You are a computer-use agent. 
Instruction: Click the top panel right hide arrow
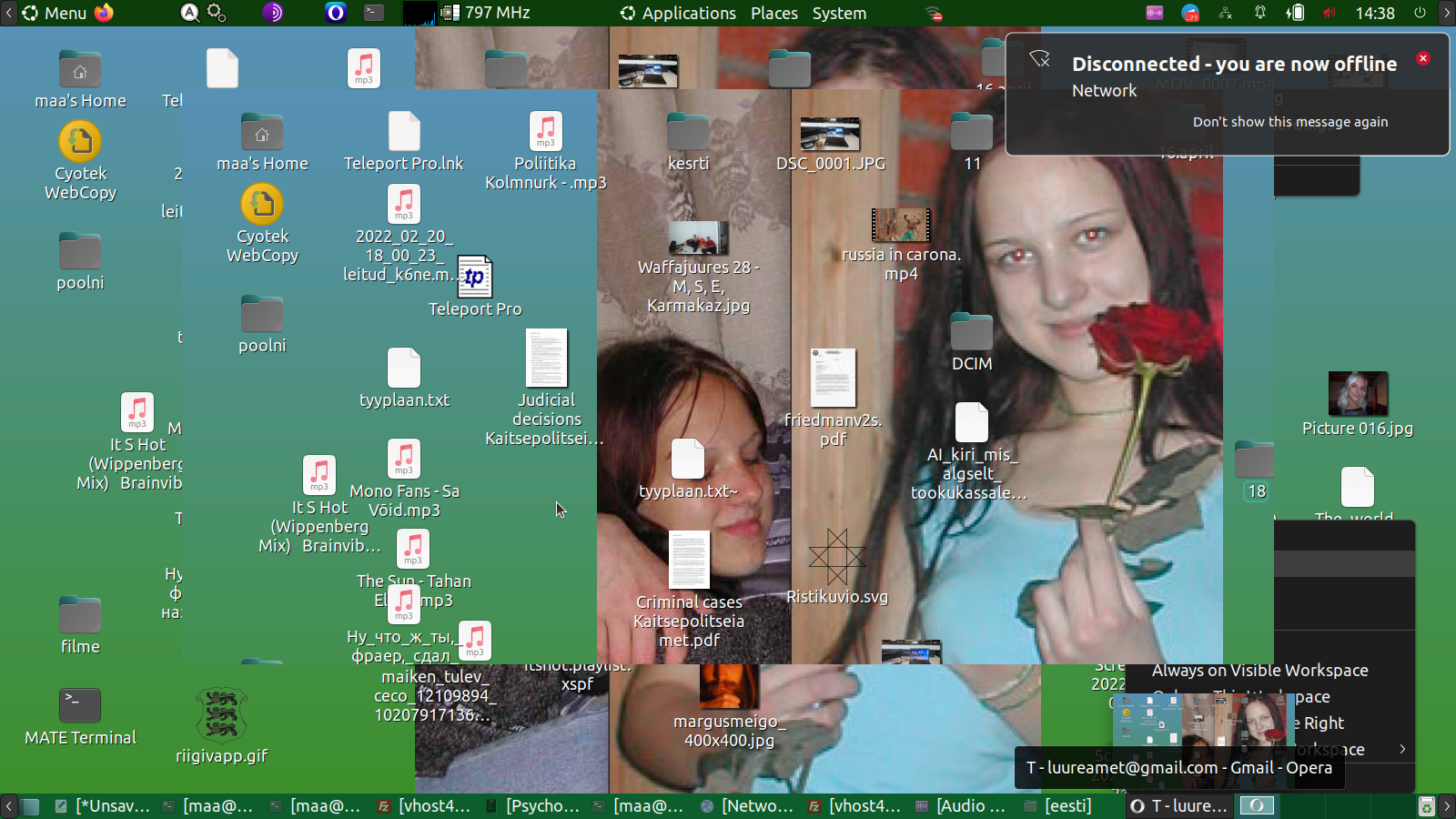tap(1447, 13)
